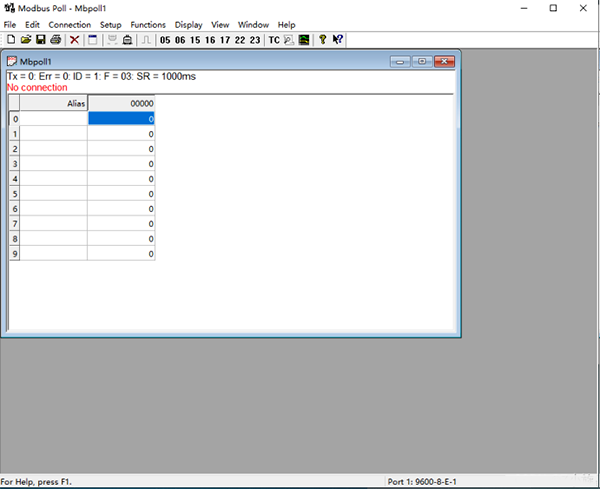Click the yellow Help question icon
The height and width of the screenshot is (489, 600).
tap(322, 40)
